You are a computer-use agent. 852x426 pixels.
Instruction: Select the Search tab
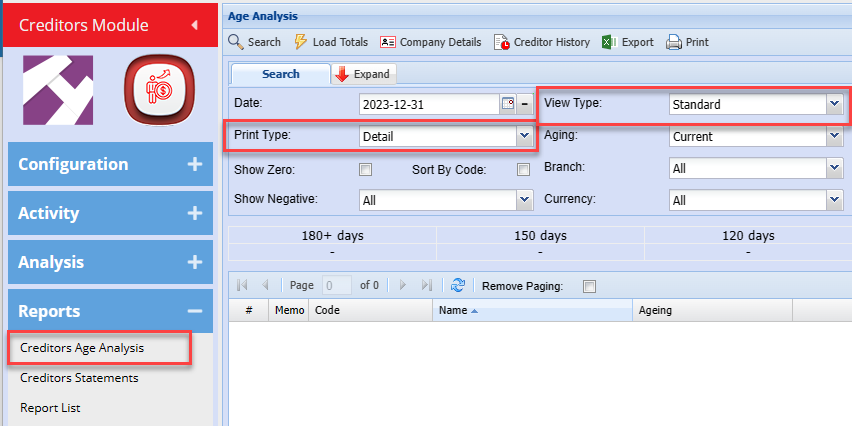pos(280,74)
